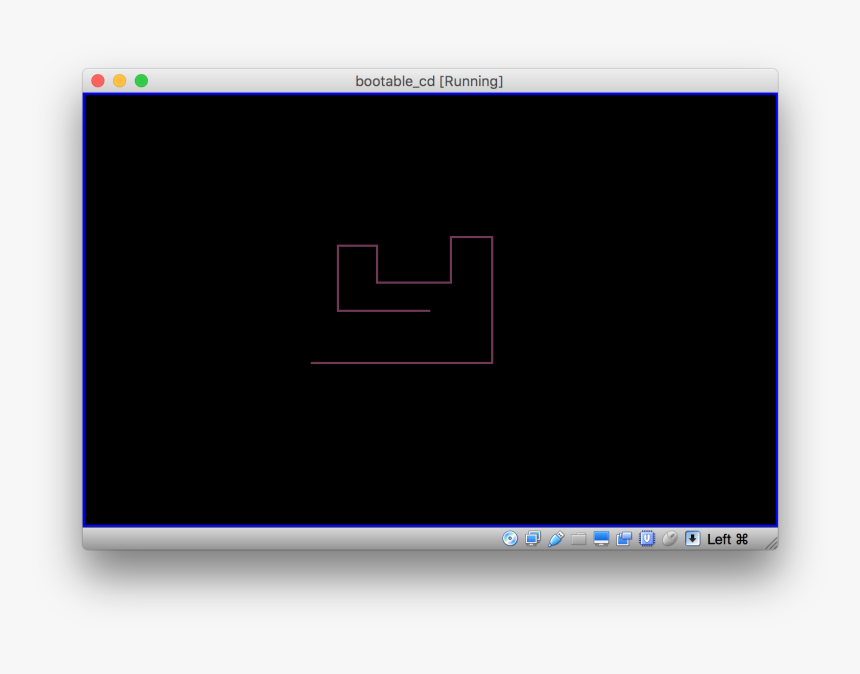
Task: Open the shared folders status icon
Action: 578,539
